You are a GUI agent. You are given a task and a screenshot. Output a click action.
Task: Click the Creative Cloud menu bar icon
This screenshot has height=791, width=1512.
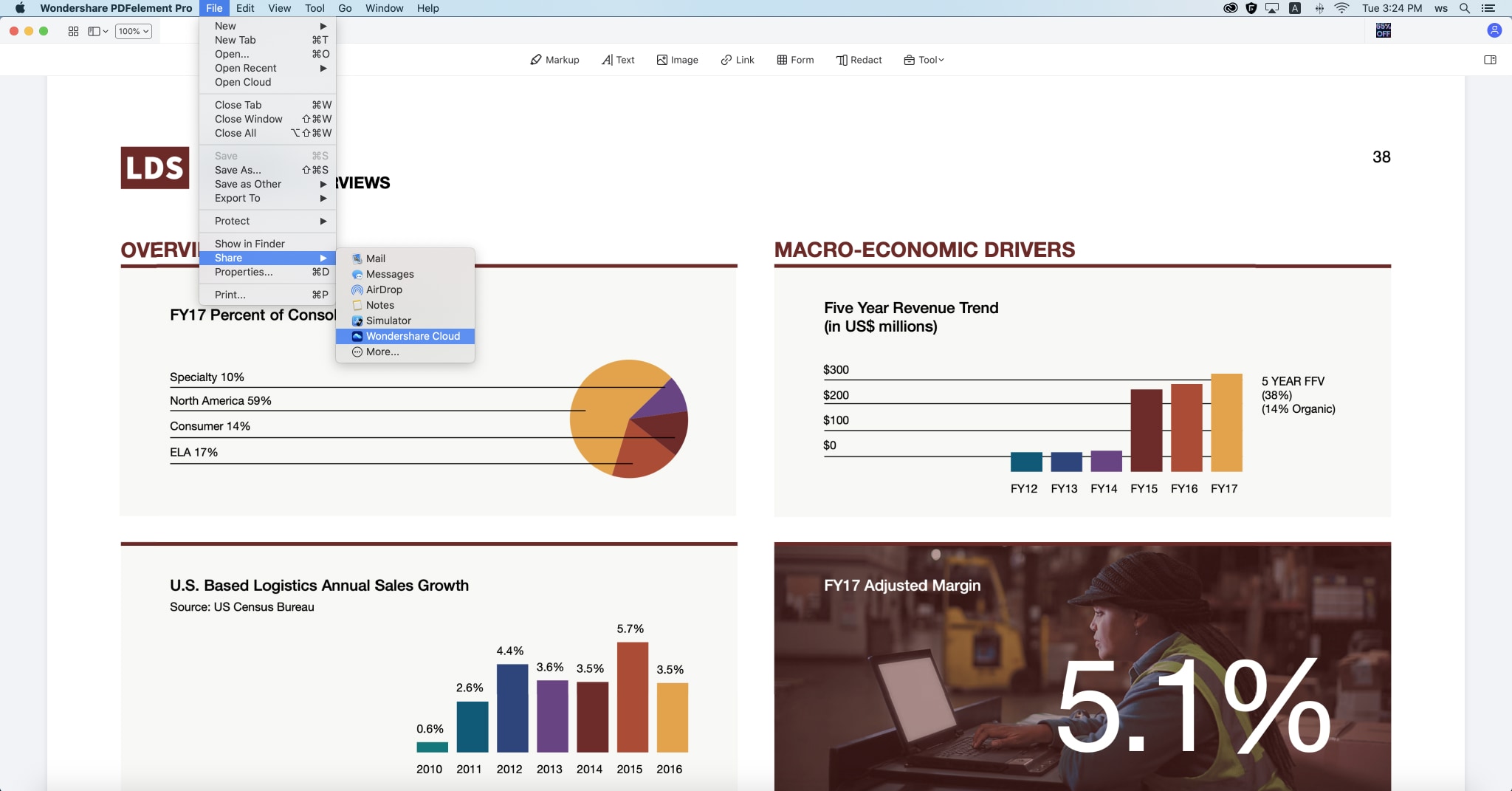click(x=1230, y=8)
